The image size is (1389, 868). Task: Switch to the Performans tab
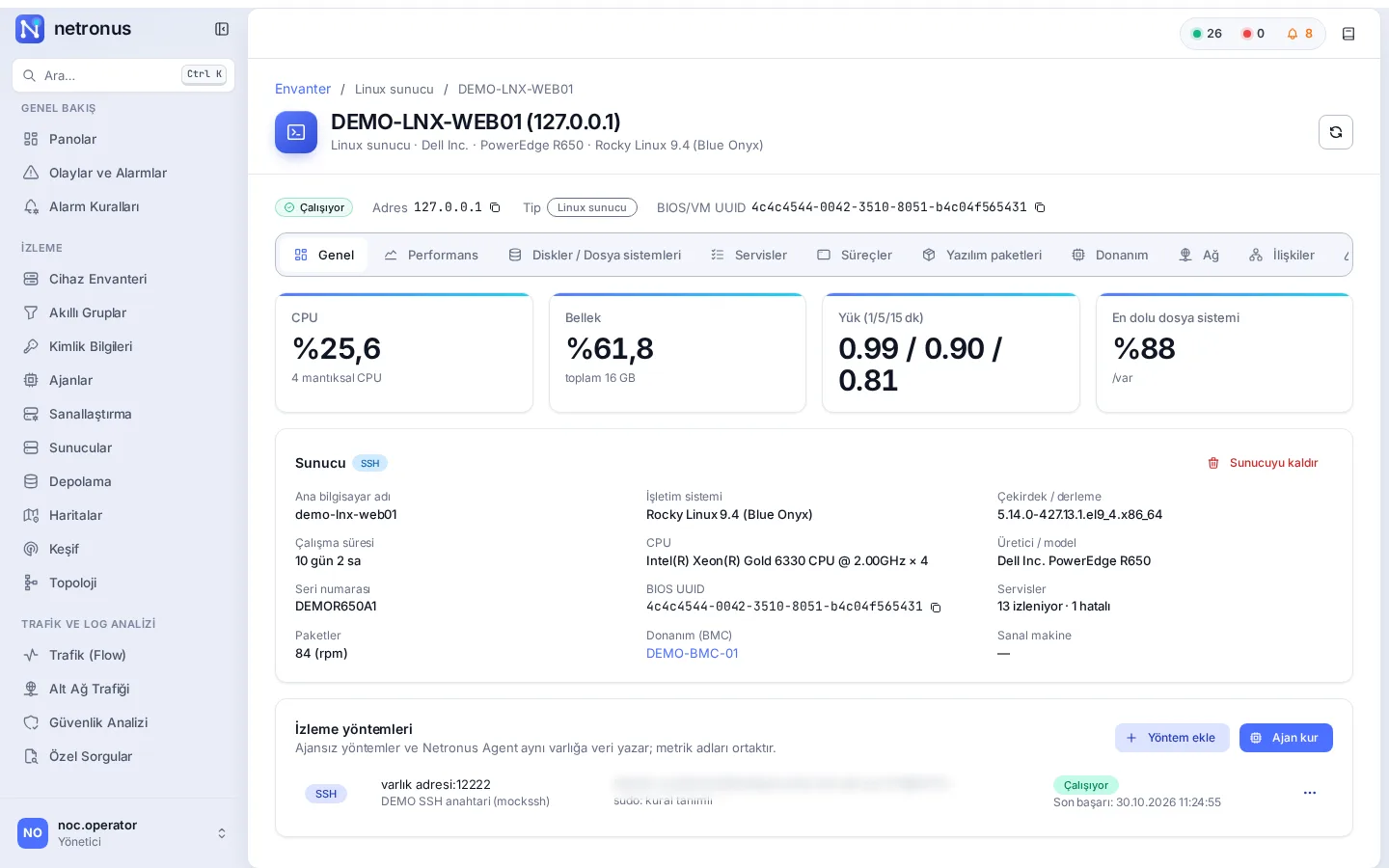coord(431,256)
